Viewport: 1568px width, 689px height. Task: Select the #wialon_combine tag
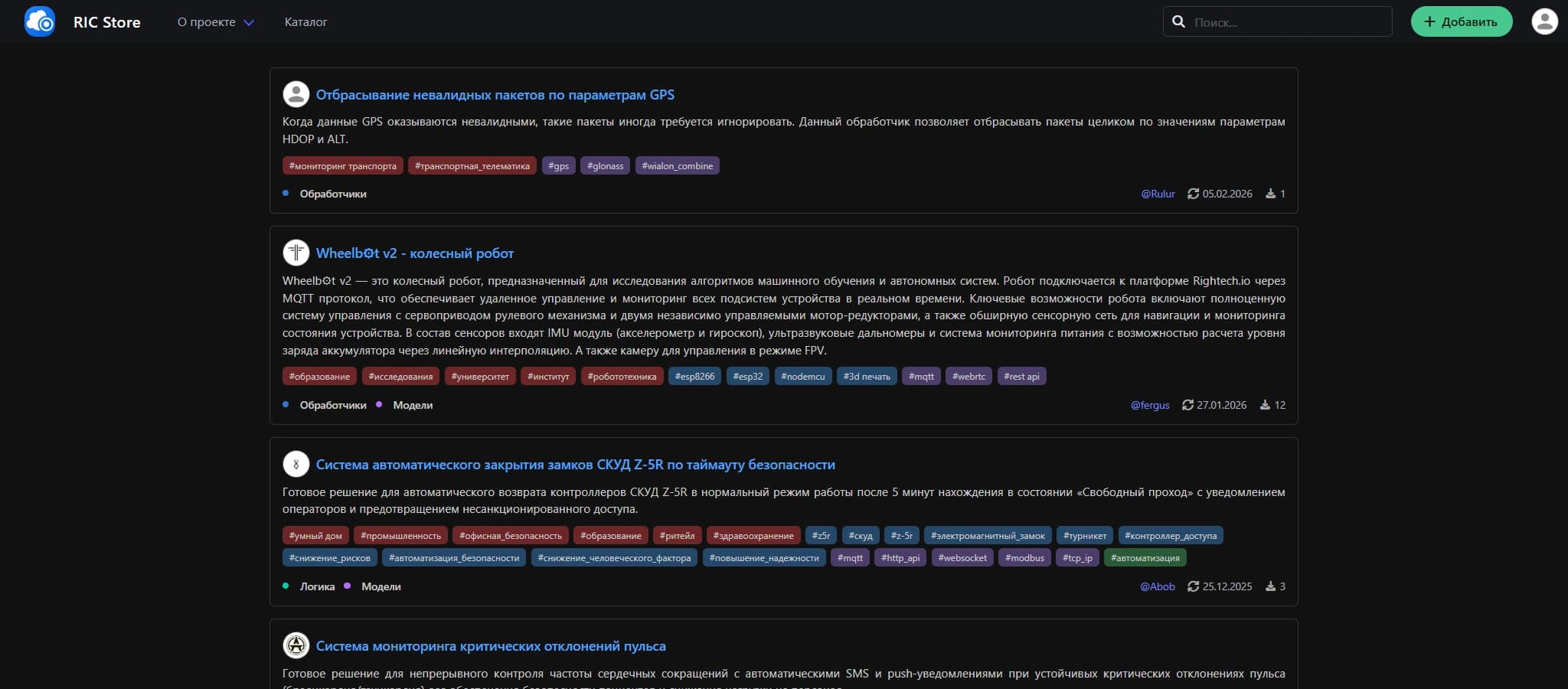tap(677, 165)
